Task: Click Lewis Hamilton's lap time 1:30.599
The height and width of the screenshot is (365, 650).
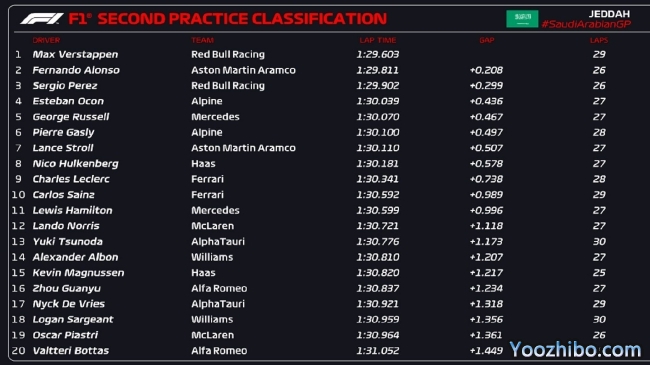Action: (378, 210)
